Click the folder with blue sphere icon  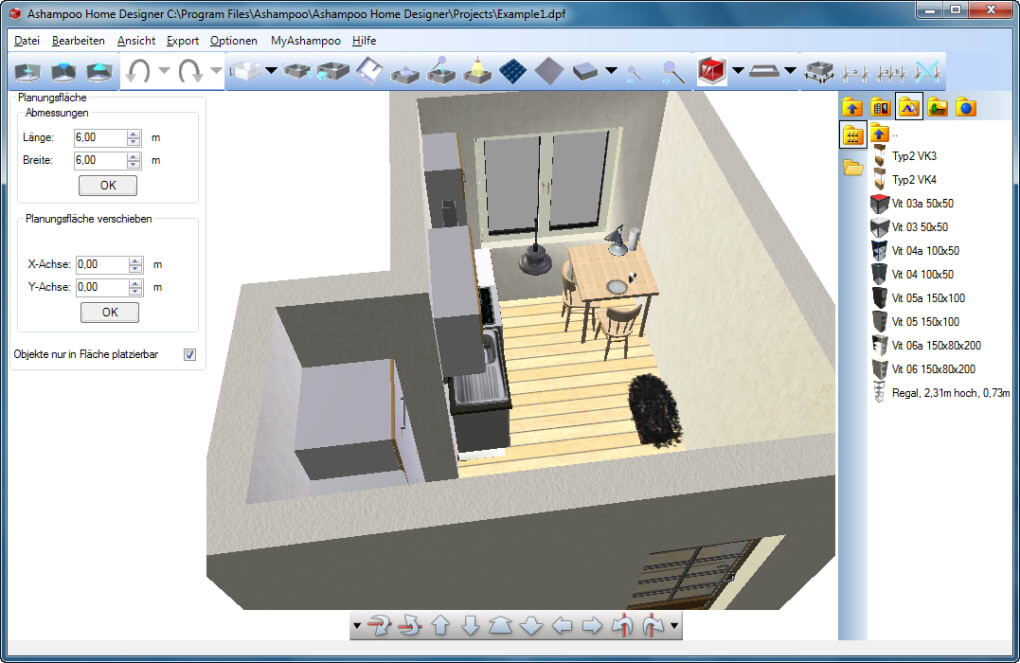[x=965, y=107]
